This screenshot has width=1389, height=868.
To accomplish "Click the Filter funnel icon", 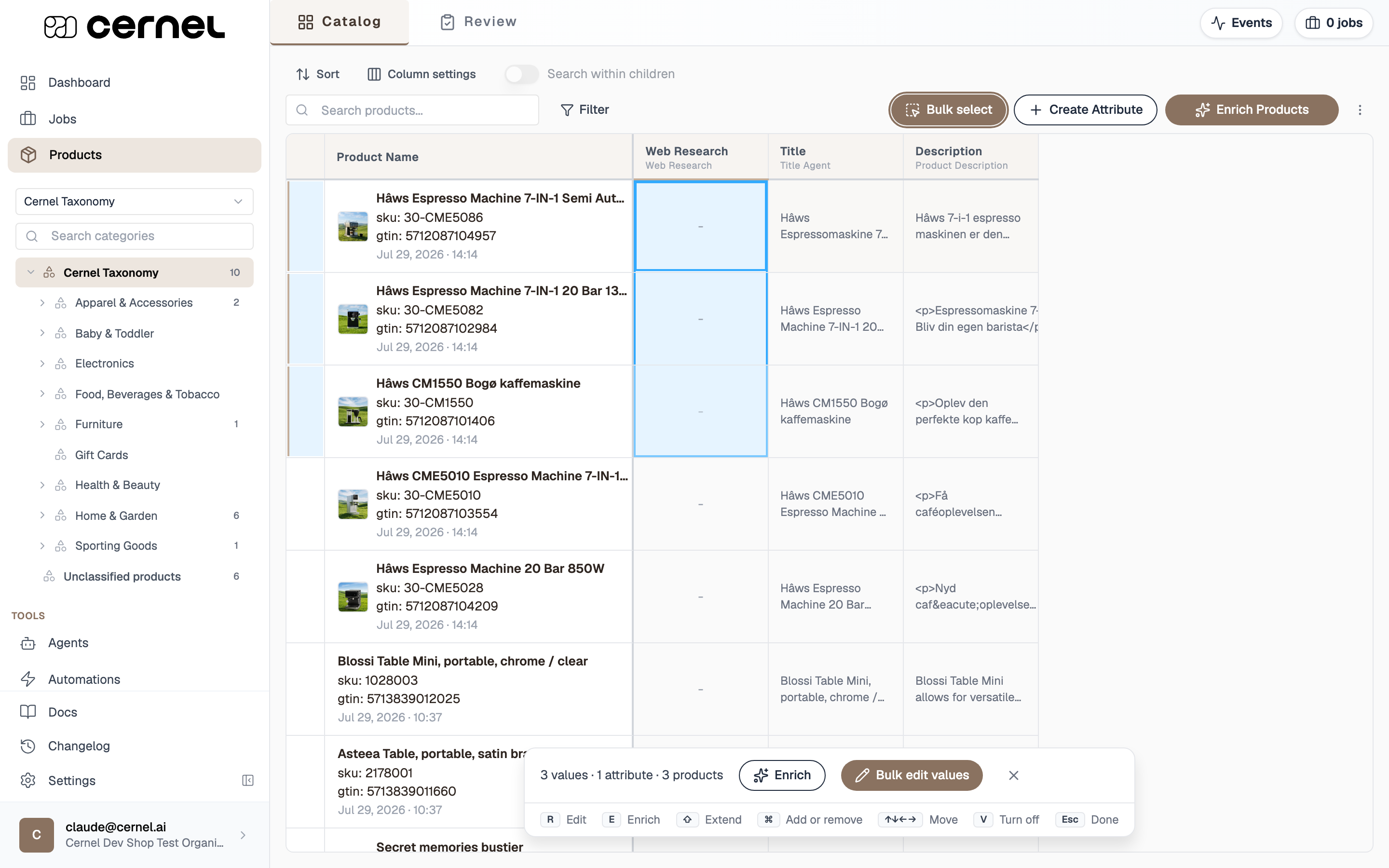I will coord(567,109).
